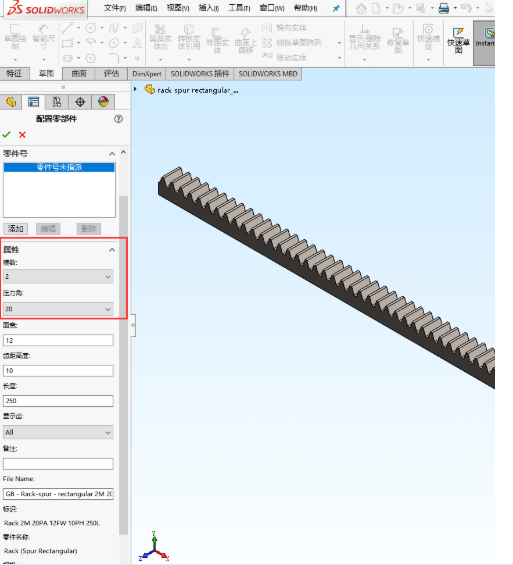Switch to the 特征 ribbon tab
This screenshot has height=565, width=513.
pyautogui.click(x=14, y=74)
